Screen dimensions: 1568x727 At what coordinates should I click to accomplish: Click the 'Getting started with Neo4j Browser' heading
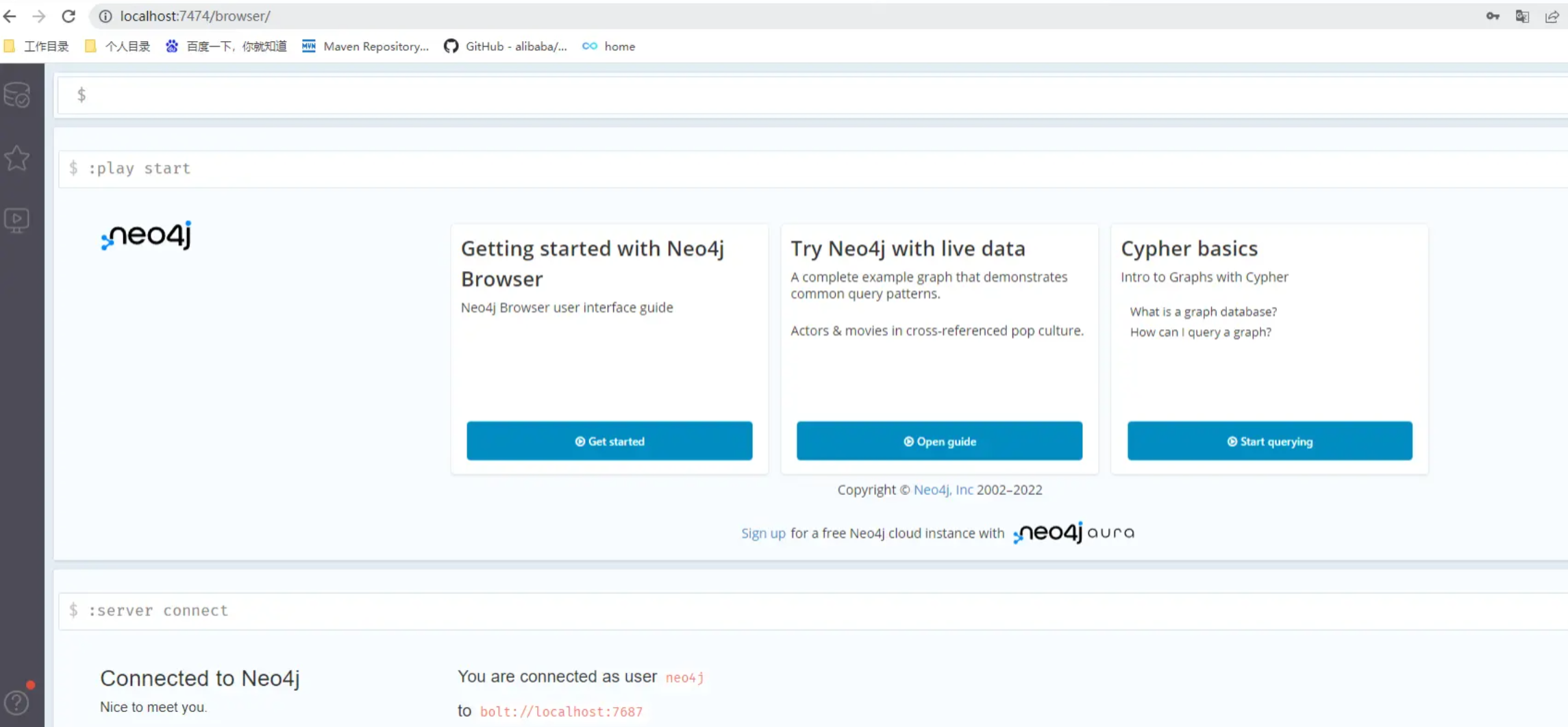point(593,264)
